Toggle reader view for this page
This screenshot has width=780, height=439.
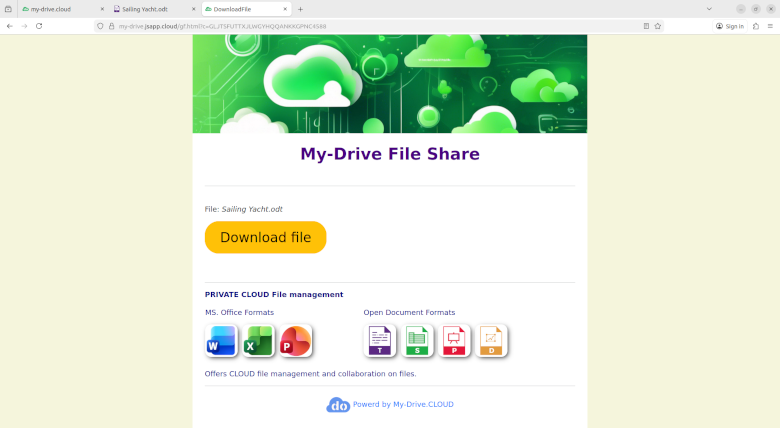coord(646,26)
